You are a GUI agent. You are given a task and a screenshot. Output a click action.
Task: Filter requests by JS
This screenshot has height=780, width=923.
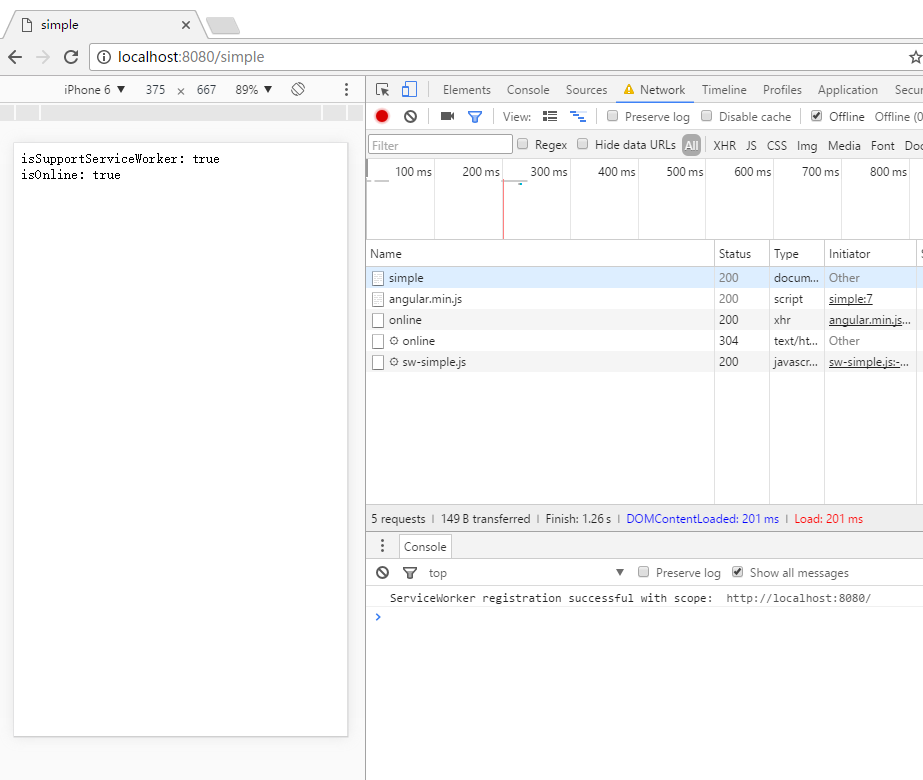tap(751, 145)
